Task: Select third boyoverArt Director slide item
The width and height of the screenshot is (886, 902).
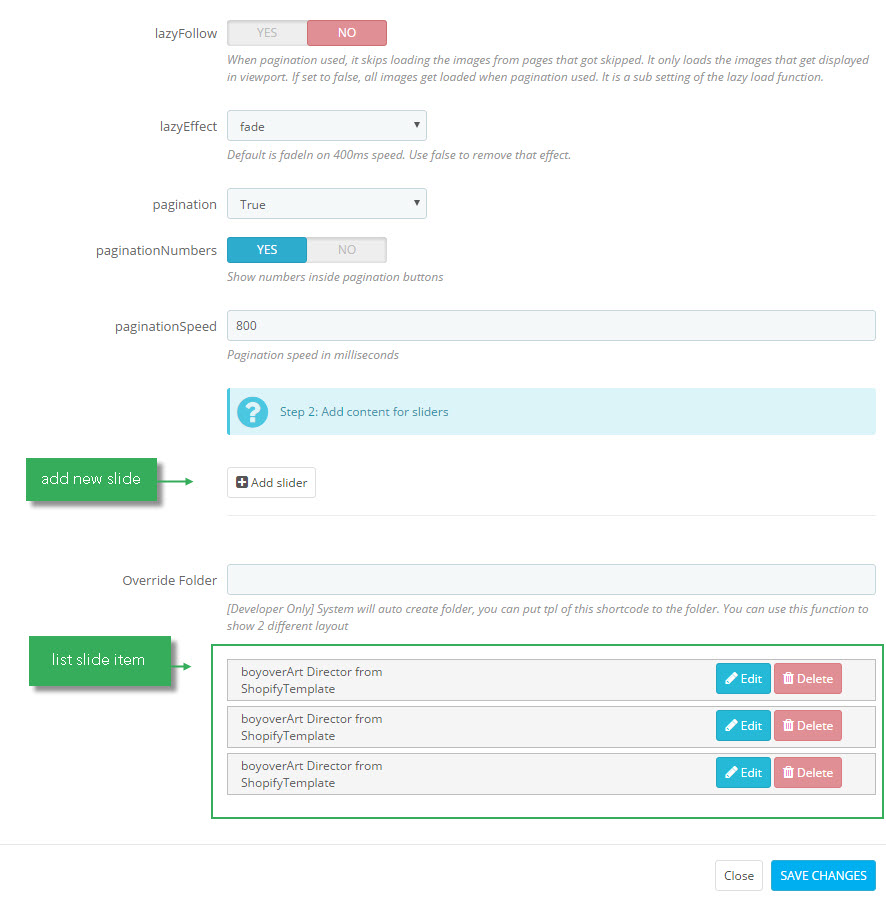Action: (x=551, y=774)
